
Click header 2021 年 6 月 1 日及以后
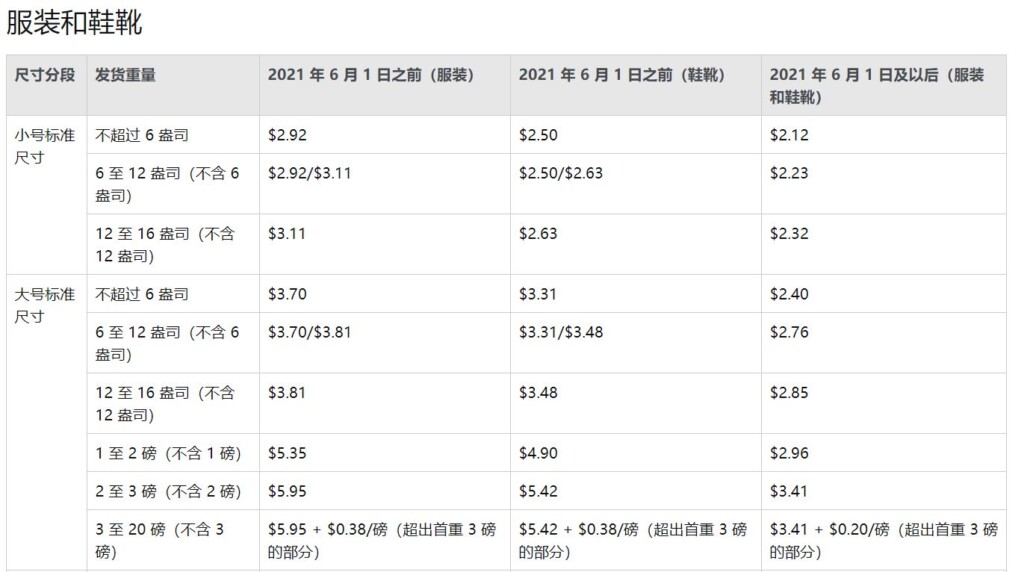(876, 86)
